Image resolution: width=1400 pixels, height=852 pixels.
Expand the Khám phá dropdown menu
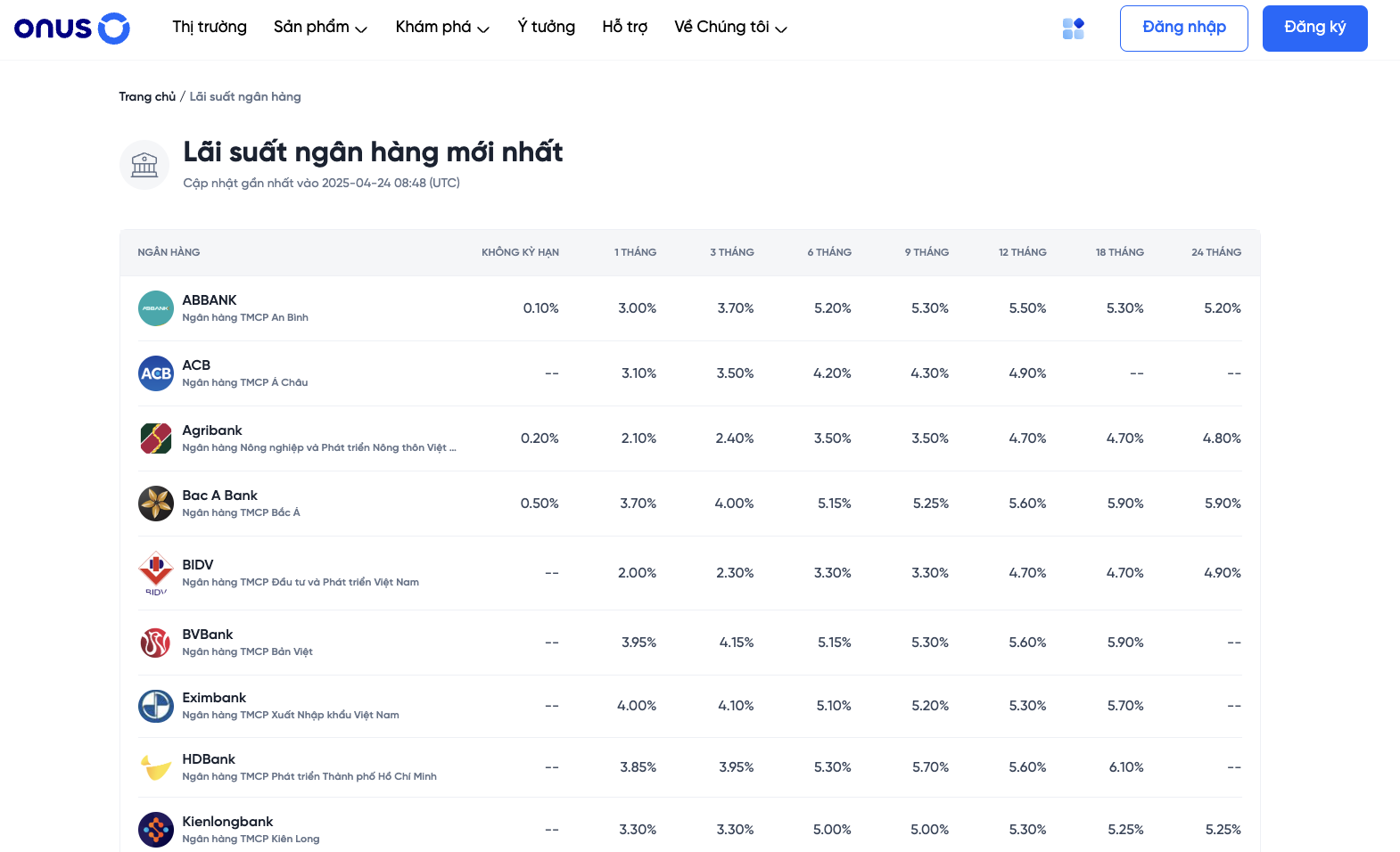(442, 28)
